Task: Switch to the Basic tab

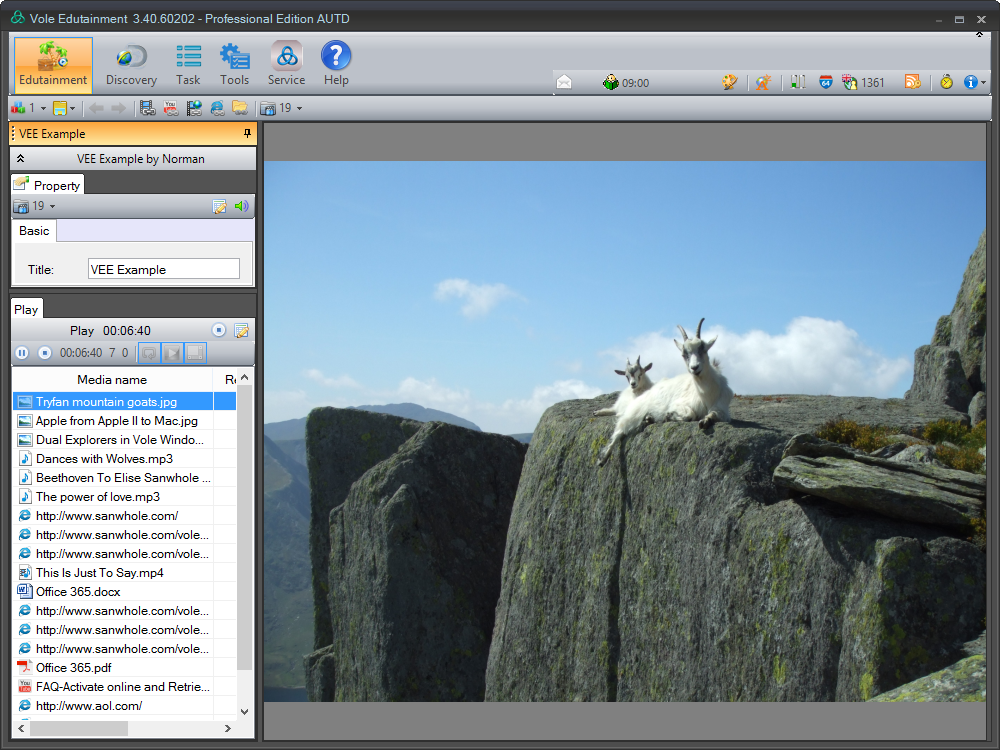Action: coord(33,231)
